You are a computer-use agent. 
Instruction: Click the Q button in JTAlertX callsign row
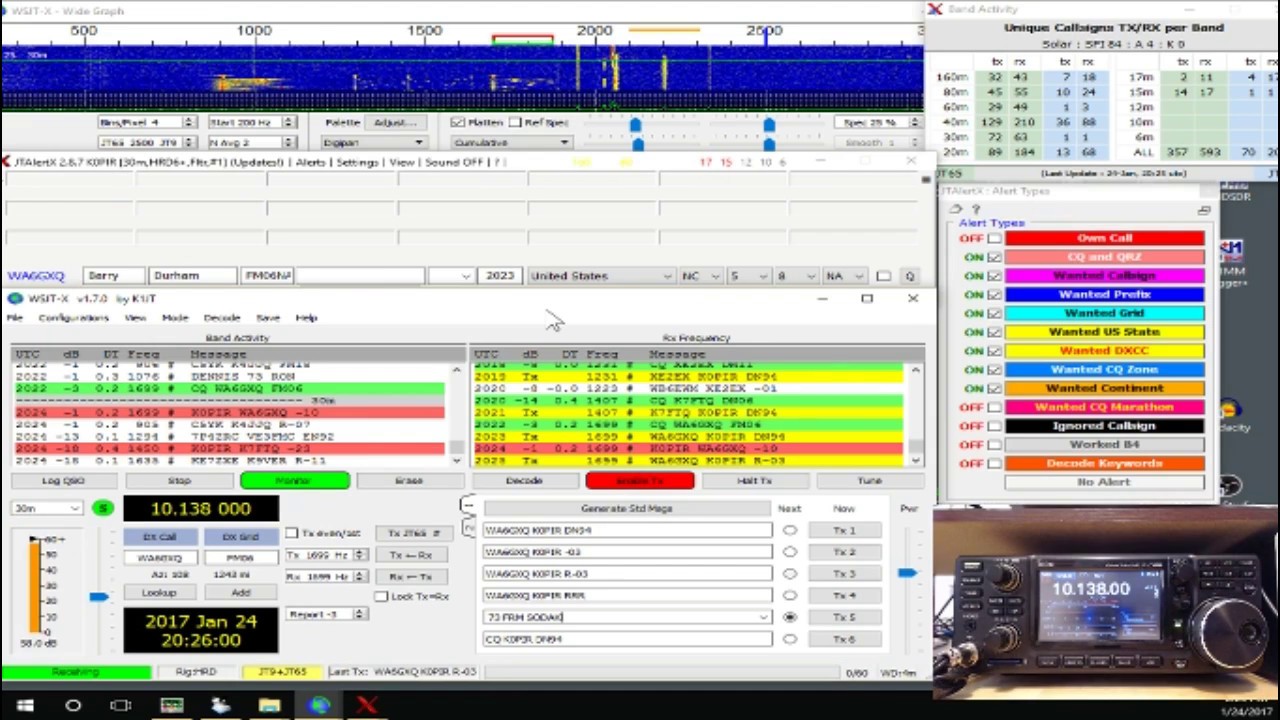[x=910, y=276]
